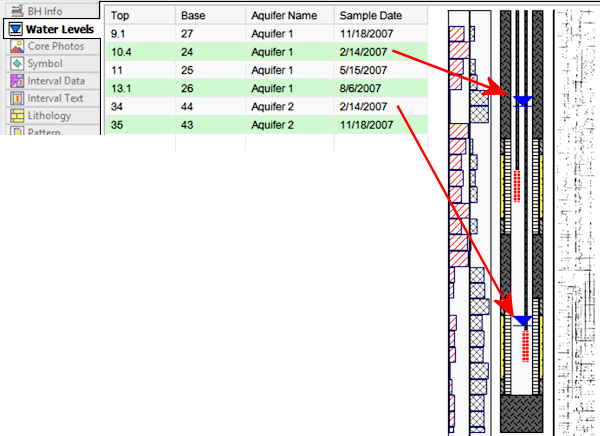600x436 pixels.
Task: Click the Lithology brick pattern icon
Action: [17, 116]
